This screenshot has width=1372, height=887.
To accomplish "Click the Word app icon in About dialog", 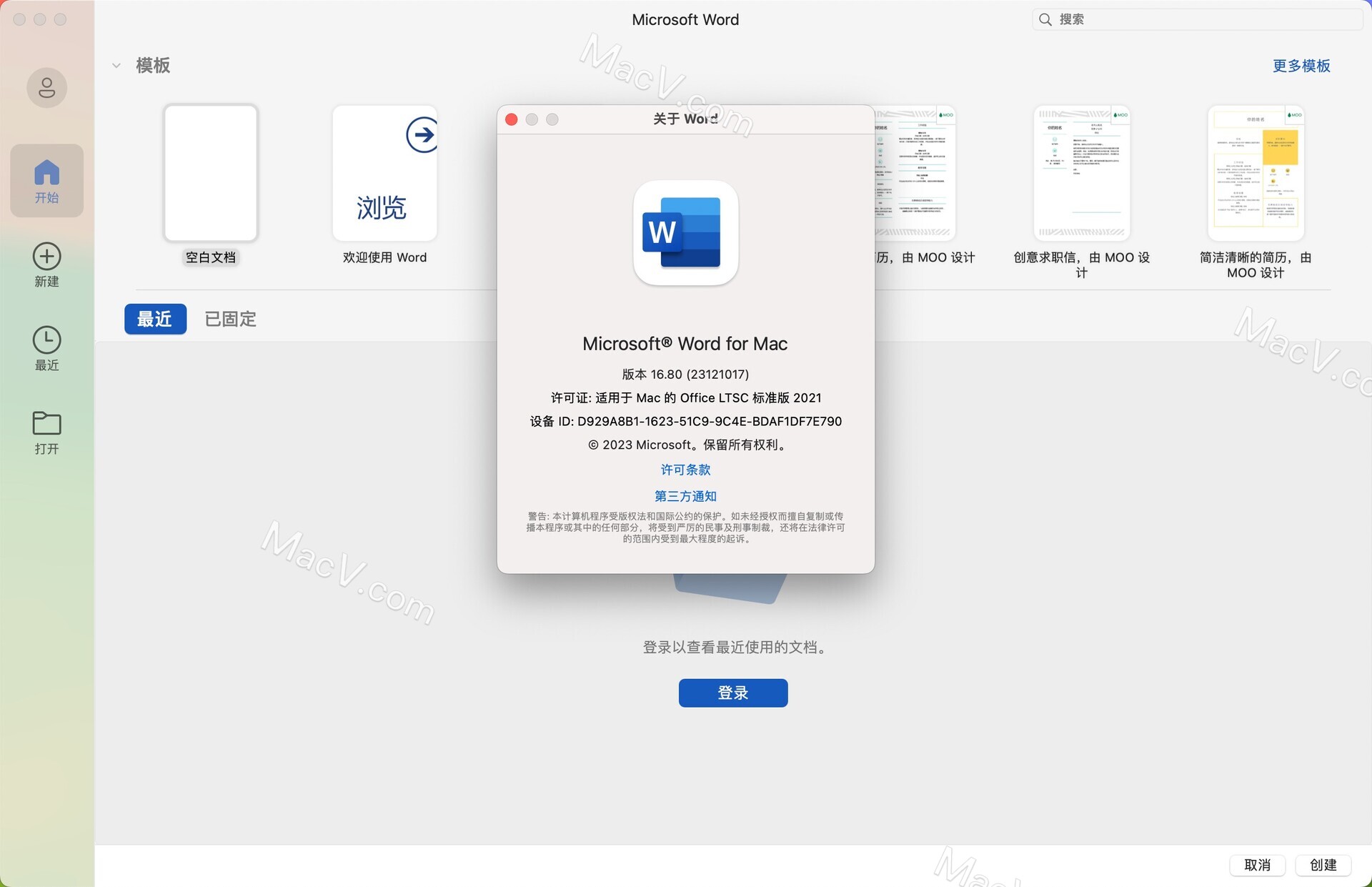I will (685, 233).
